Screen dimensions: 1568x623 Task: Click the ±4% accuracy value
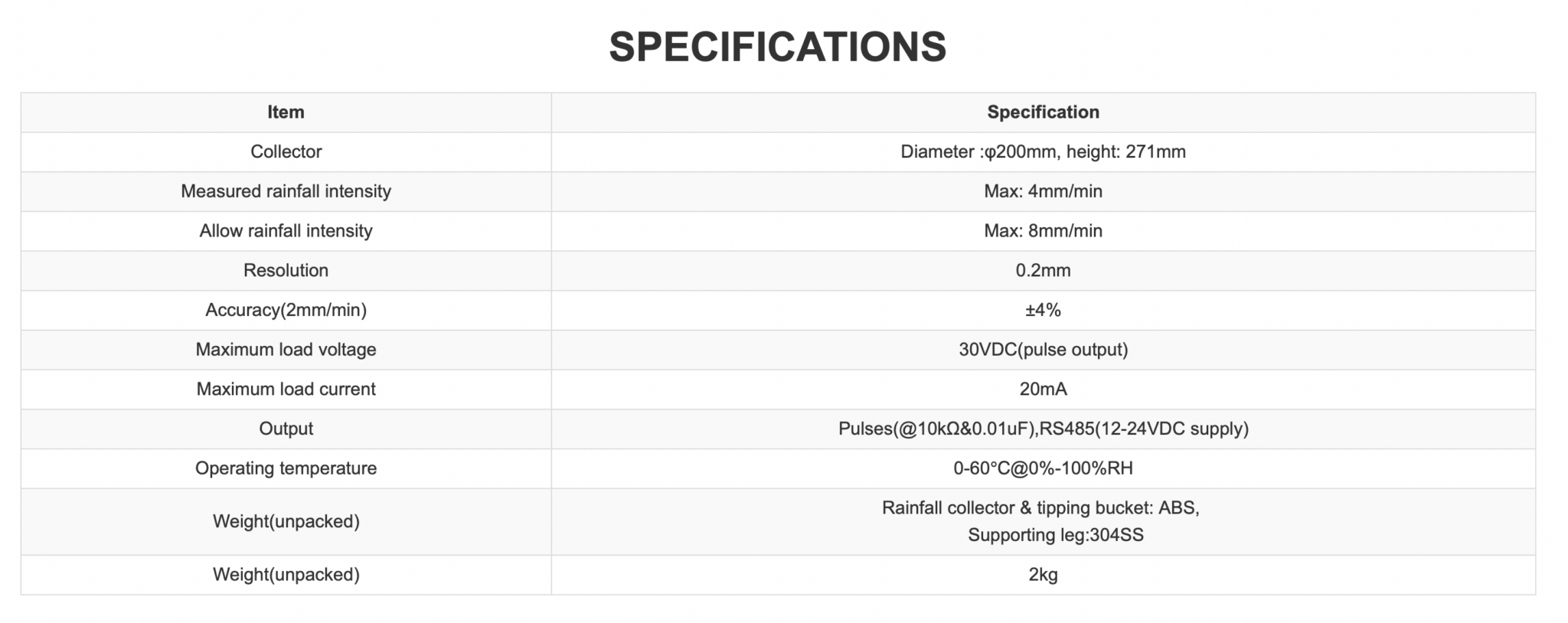click(1043, 310)
